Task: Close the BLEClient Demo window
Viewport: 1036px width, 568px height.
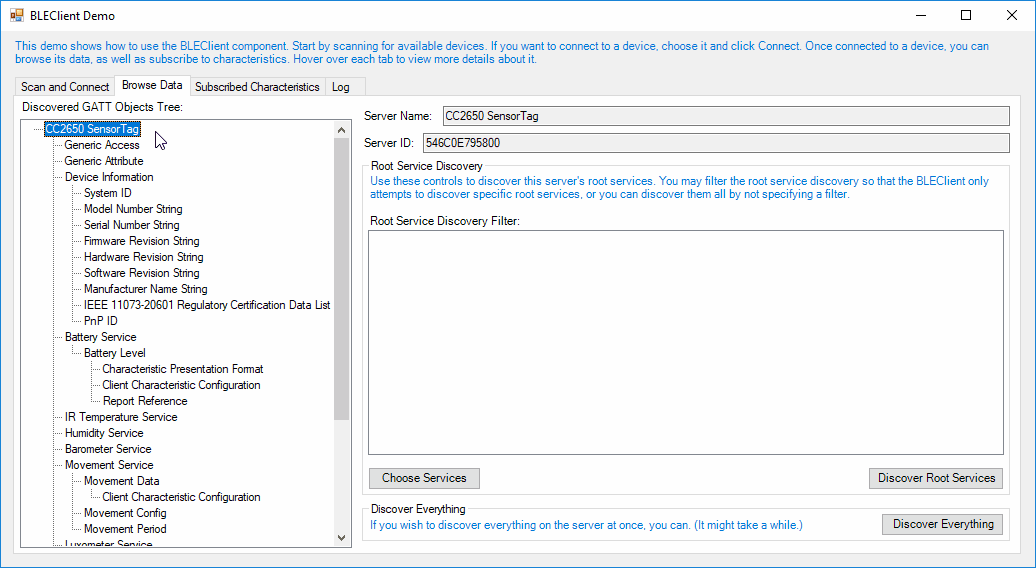Action: click(1012, 15)
